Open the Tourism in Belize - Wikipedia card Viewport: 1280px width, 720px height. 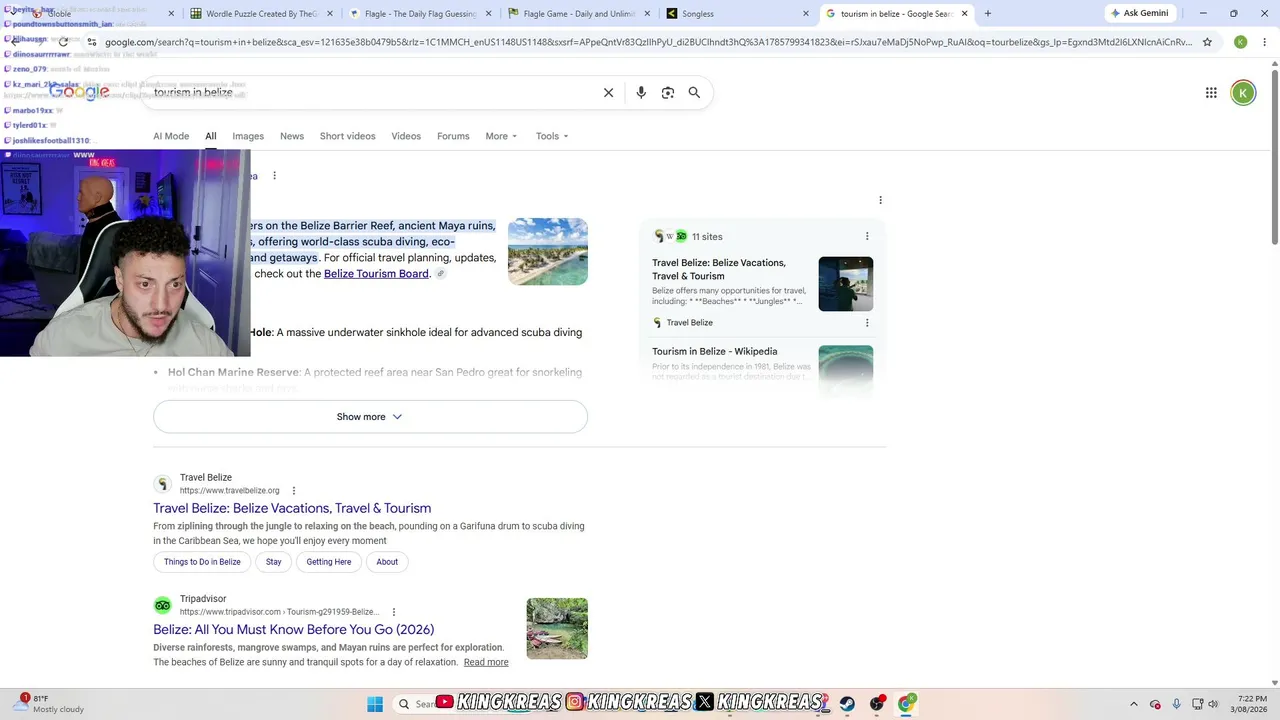pyautogui.click(x=714, y=352)
